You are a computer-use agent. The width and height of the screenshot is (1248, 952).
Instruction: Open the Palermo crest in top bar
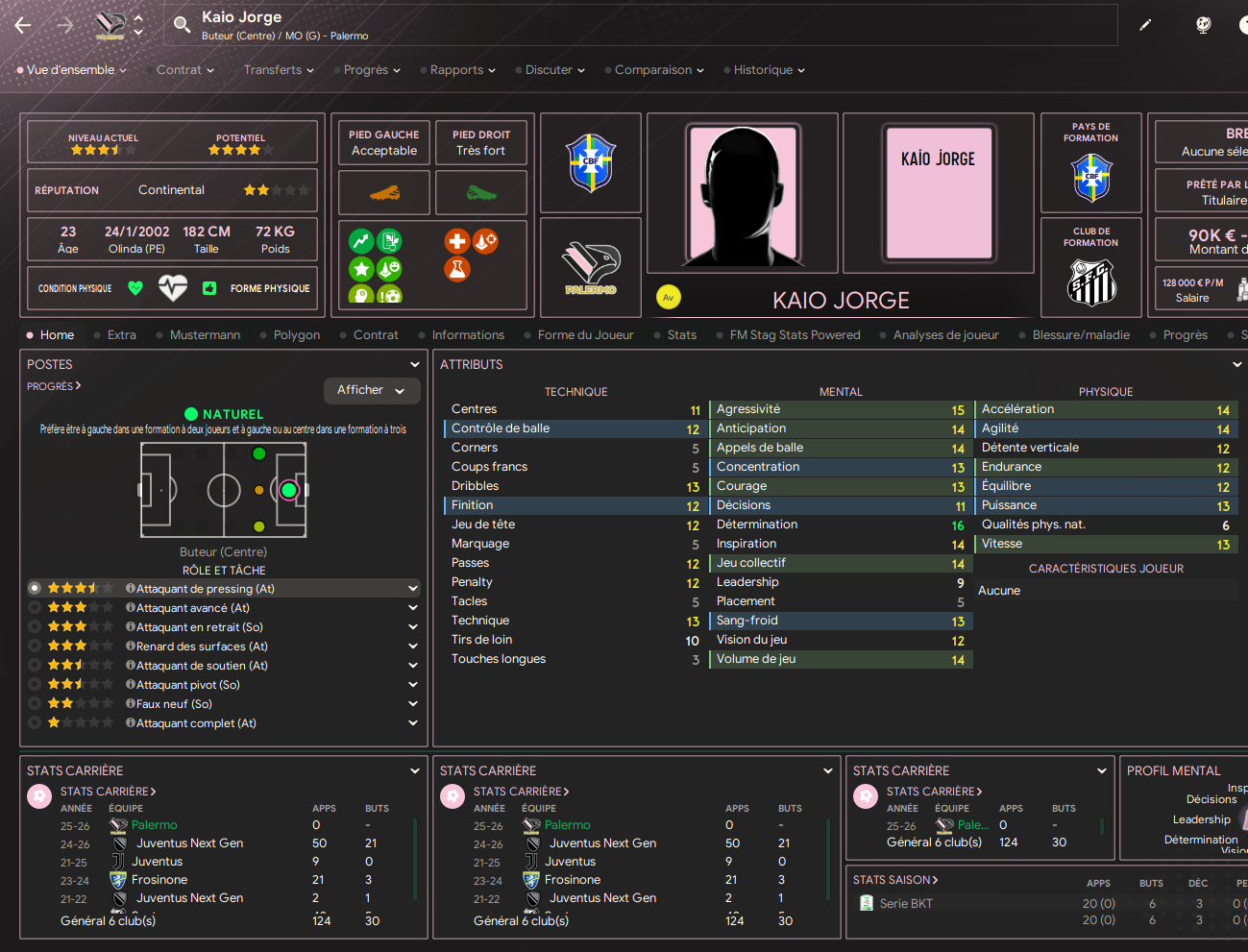[110, 25]
